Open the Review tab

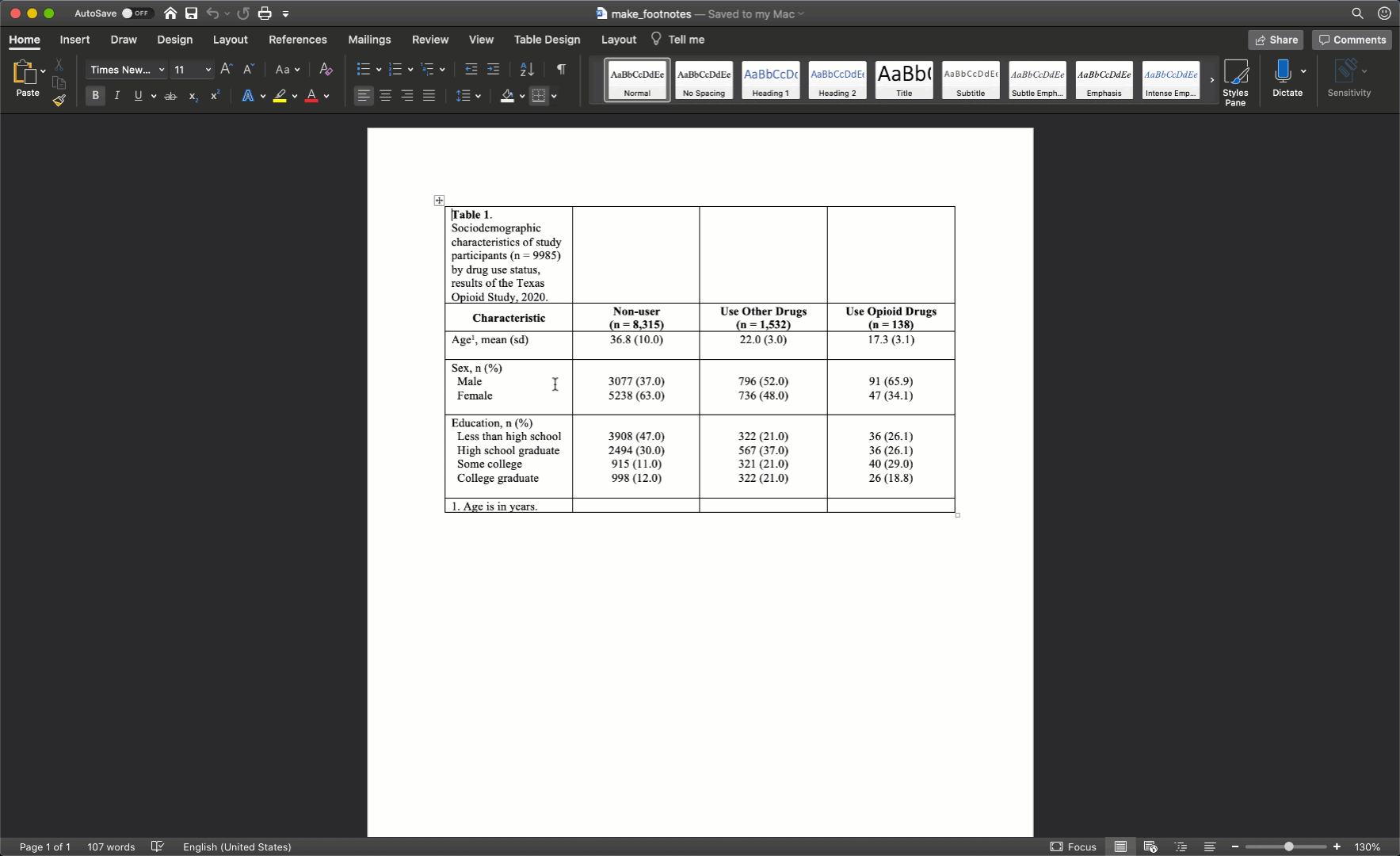430,40
